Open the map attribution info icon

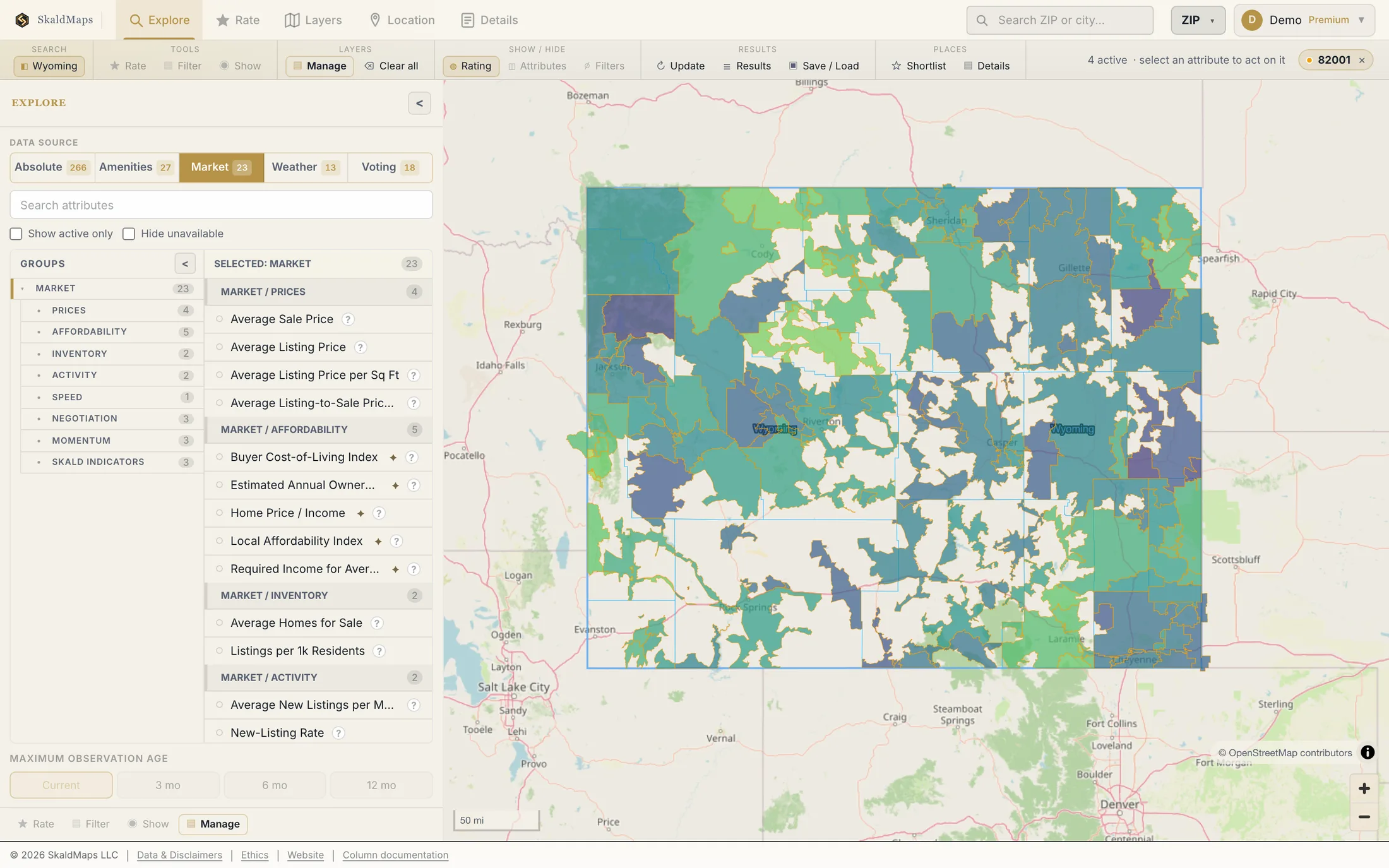tap(1368, 752)
